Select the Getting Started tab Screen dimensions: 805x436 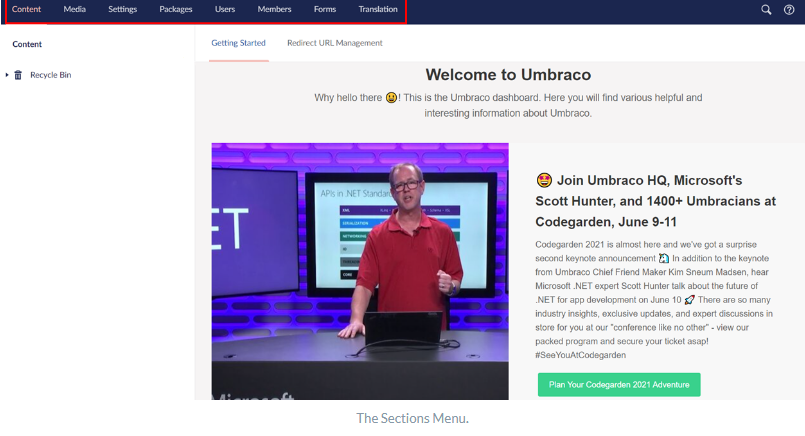click(238, 43)
